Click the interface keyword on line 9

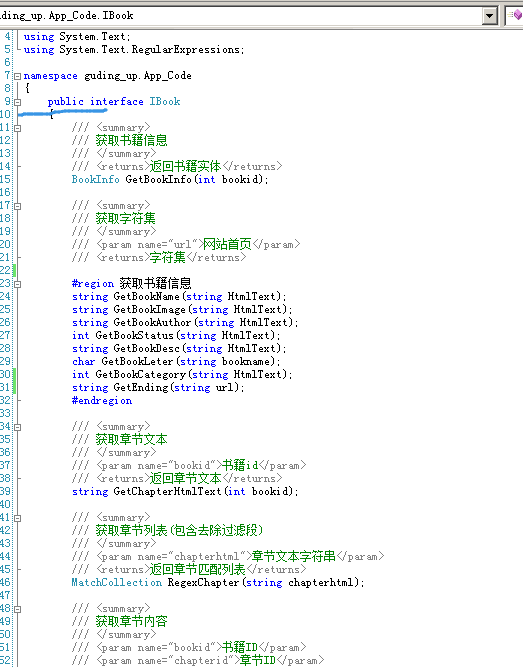point(117,102)
